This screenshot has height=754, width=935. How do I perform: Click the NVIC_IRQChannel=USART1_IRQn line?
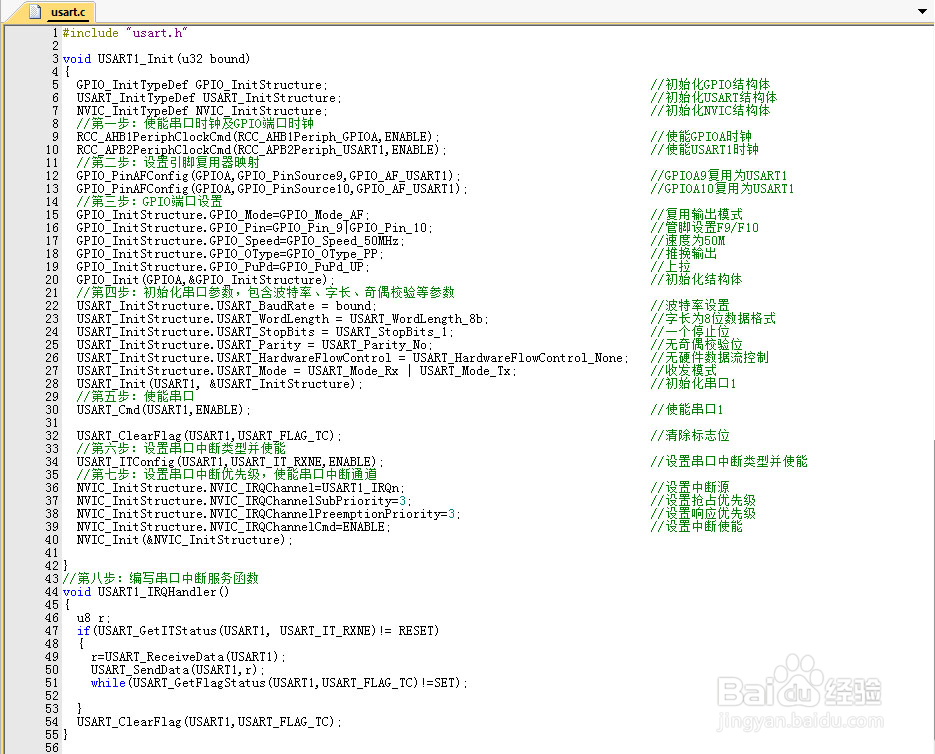coord(241,488)
